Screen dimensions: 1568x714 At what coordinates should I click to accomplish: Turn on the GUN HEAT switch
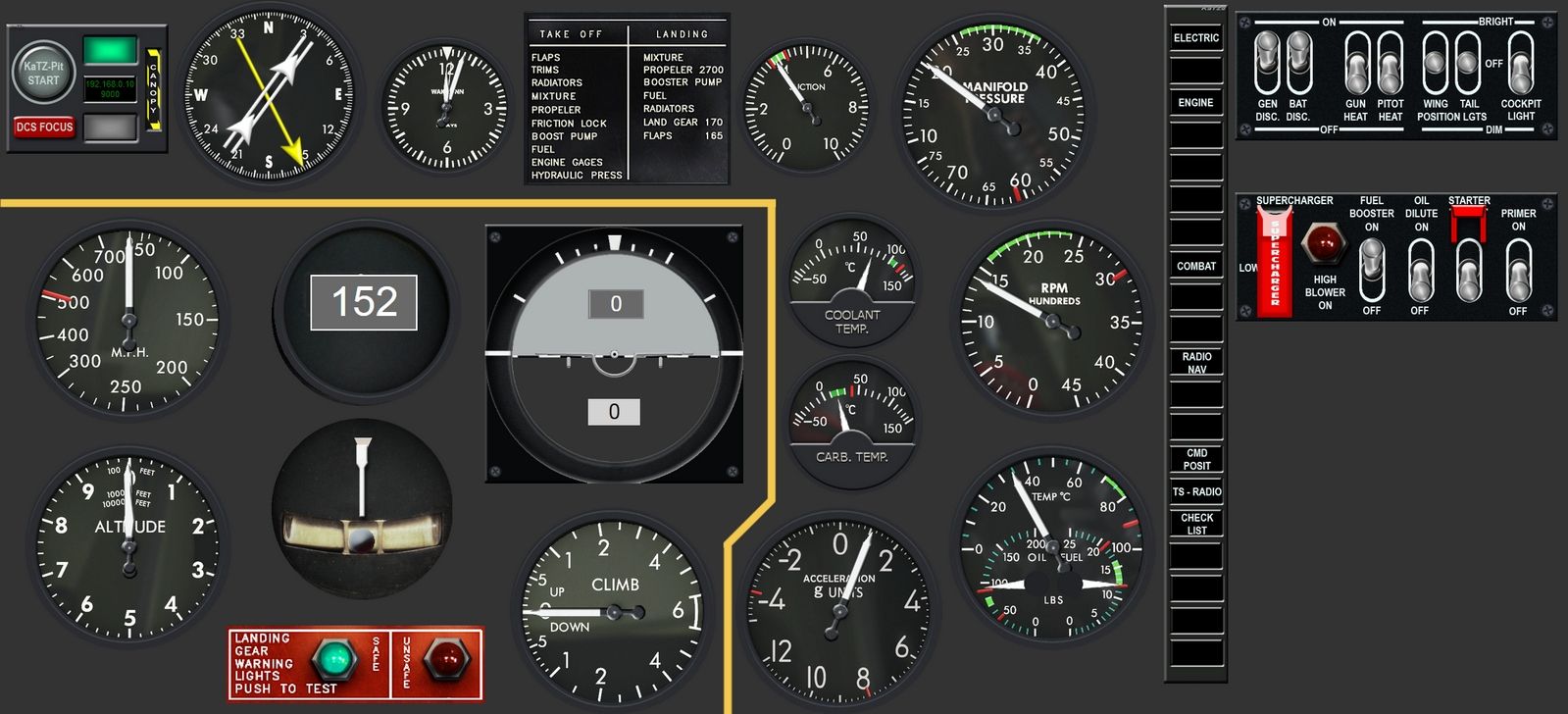(1356, 63)
